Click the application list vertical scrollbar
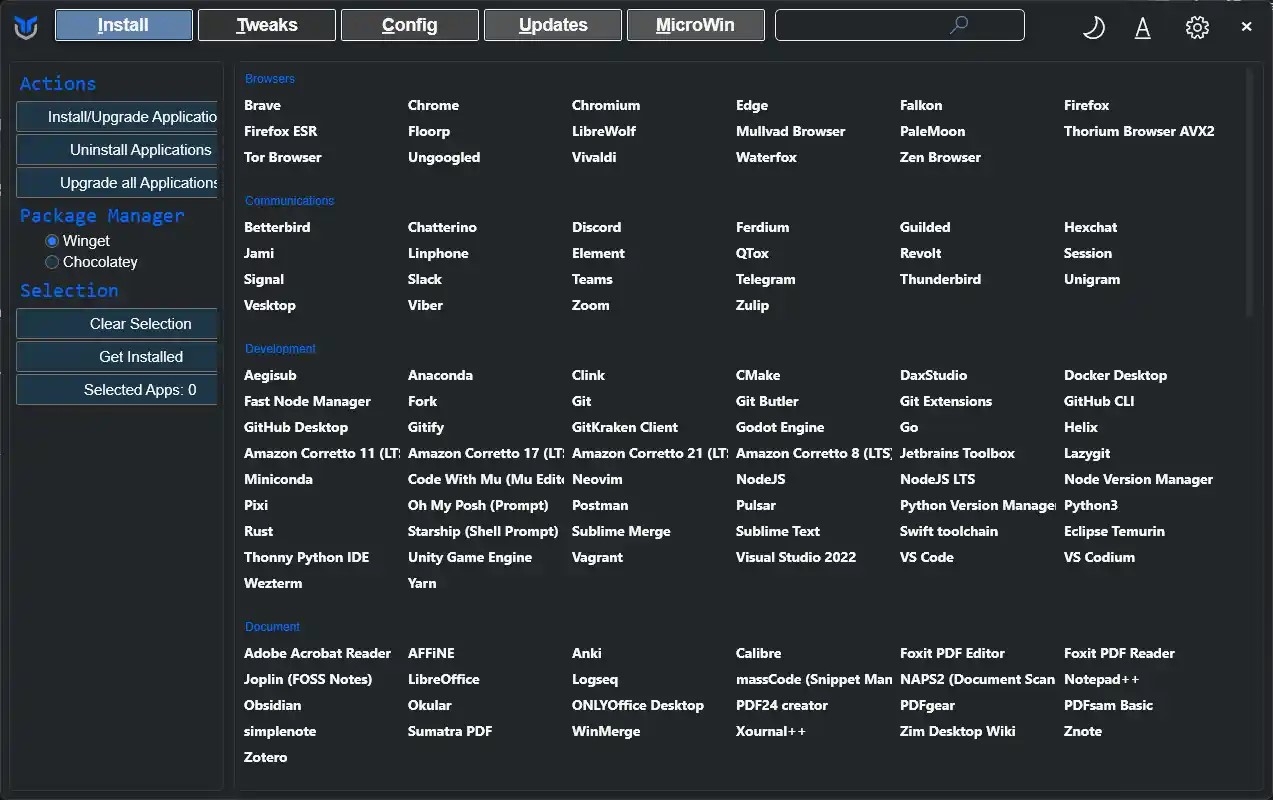Screen dimensions: 1273x800 coord(1250,190)
